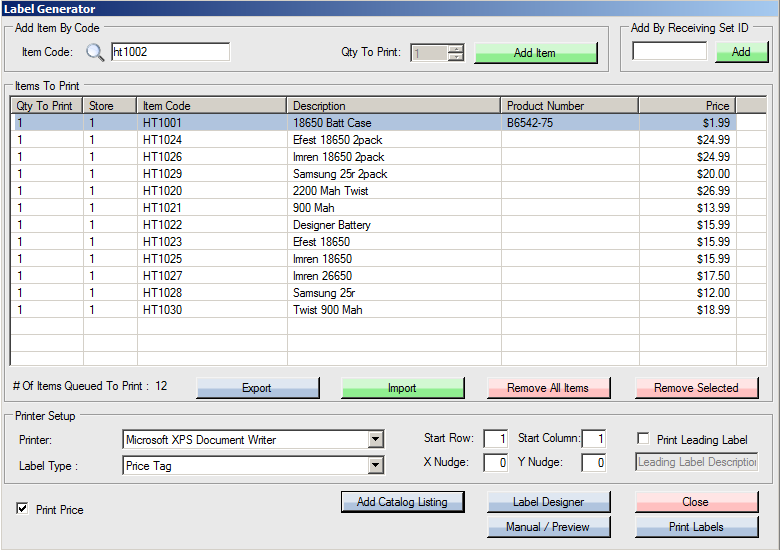Click the Remove Selected button
The height and width of the screenshot is (550, 780).
pyautogui.click(x=696, y=388)
